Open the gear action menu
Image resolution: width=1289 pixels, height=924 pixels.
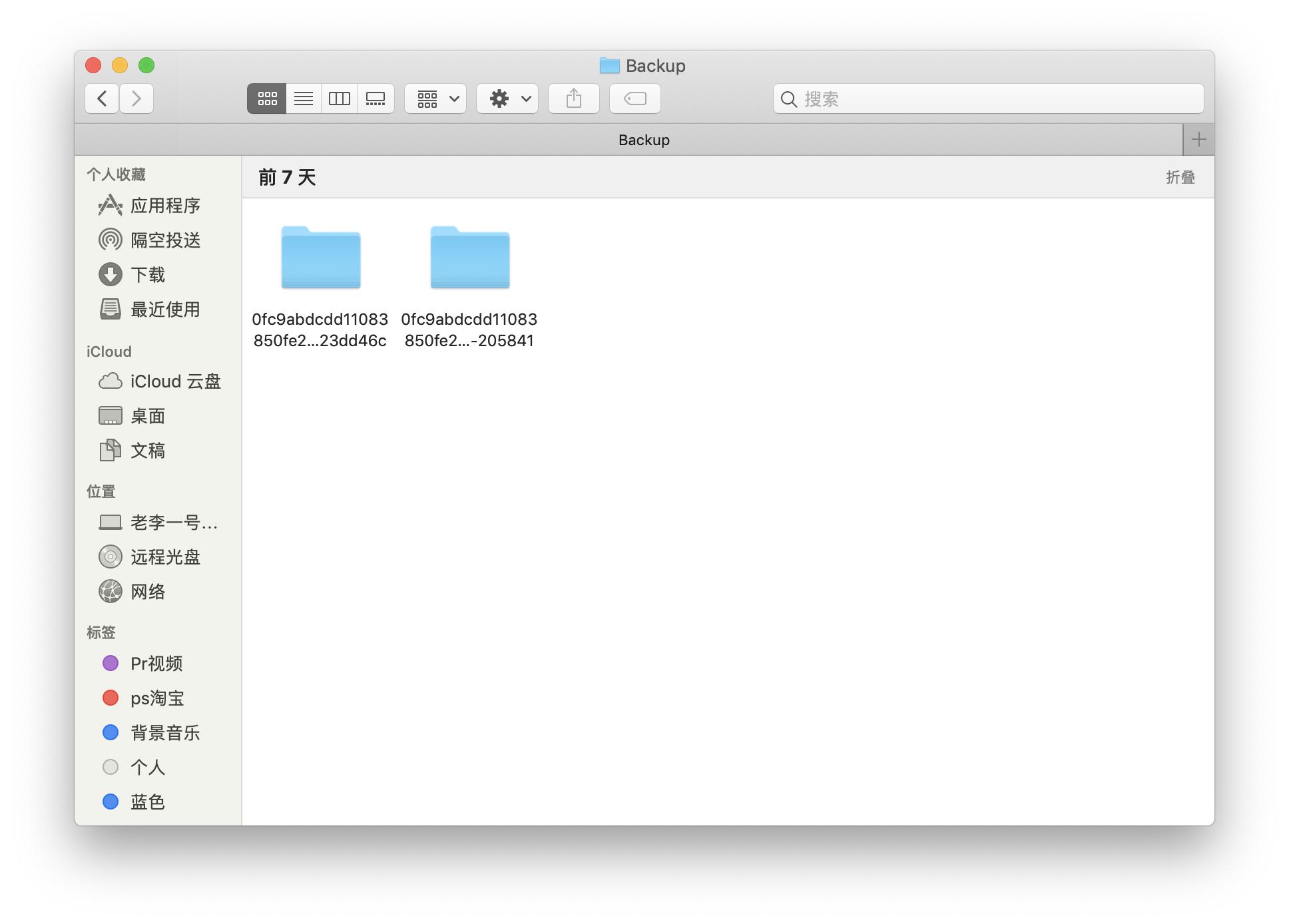(507, 99)
